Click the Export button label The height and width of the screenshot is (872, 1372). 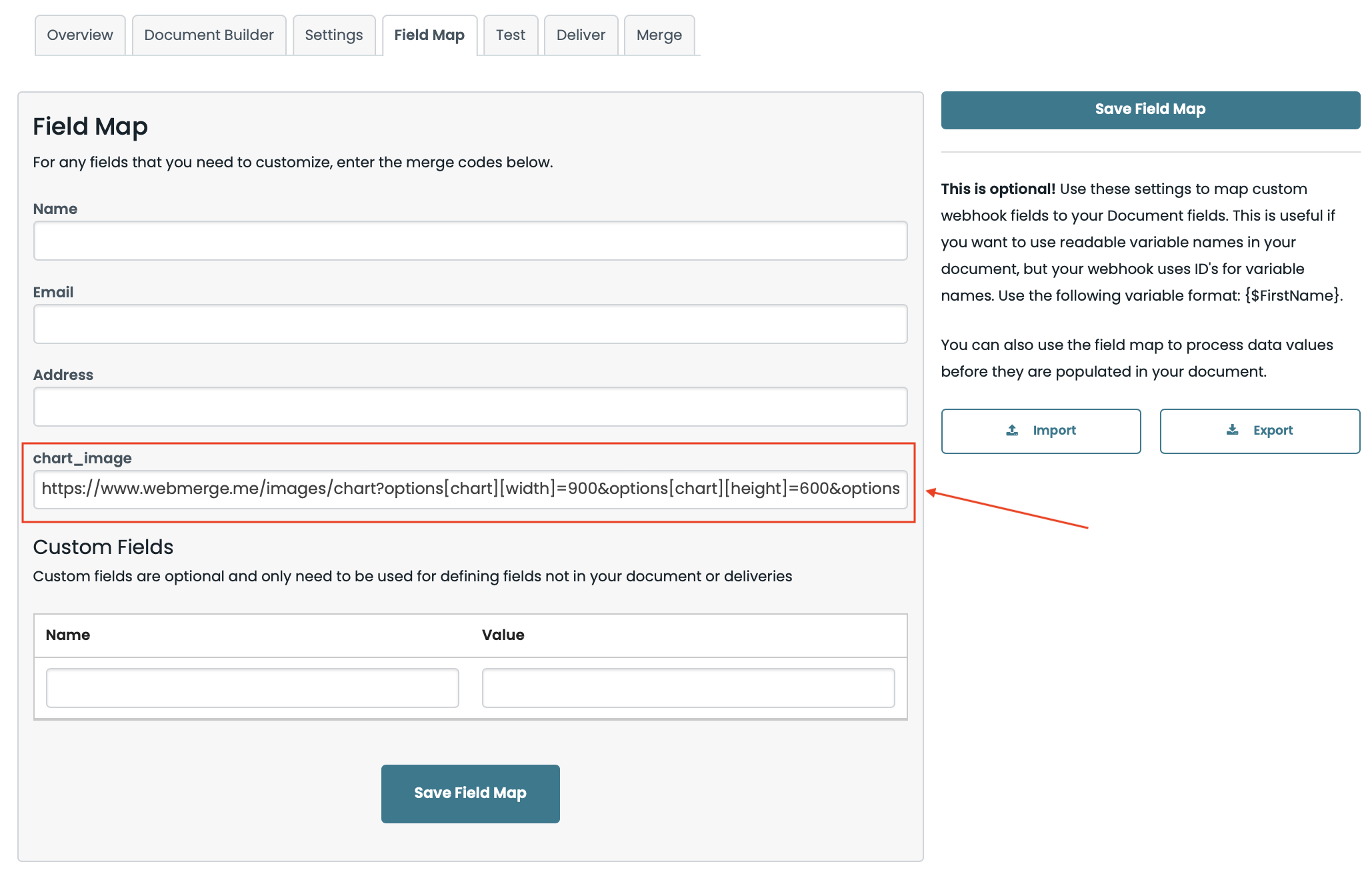[1273, 431]
